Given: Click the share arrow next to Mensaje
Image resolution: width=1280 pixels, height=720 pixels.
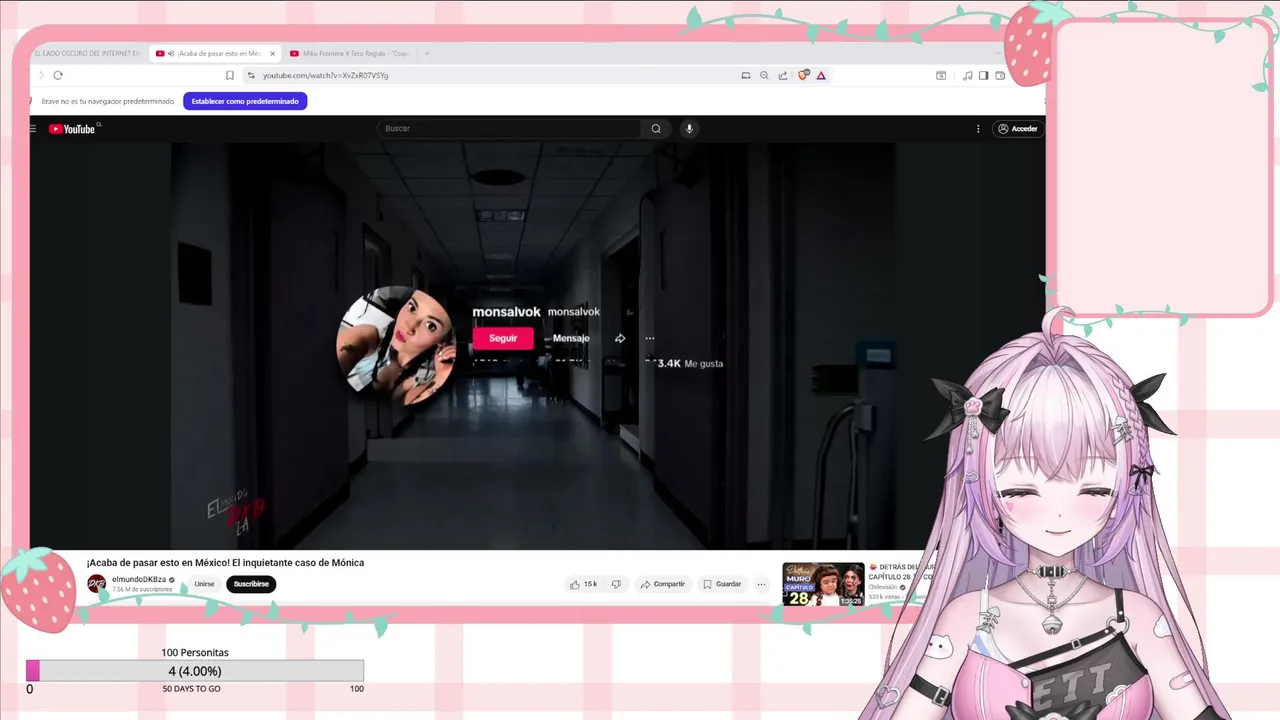Looking at the screenshot, I should pyautogui.click(x=620, y=338).
